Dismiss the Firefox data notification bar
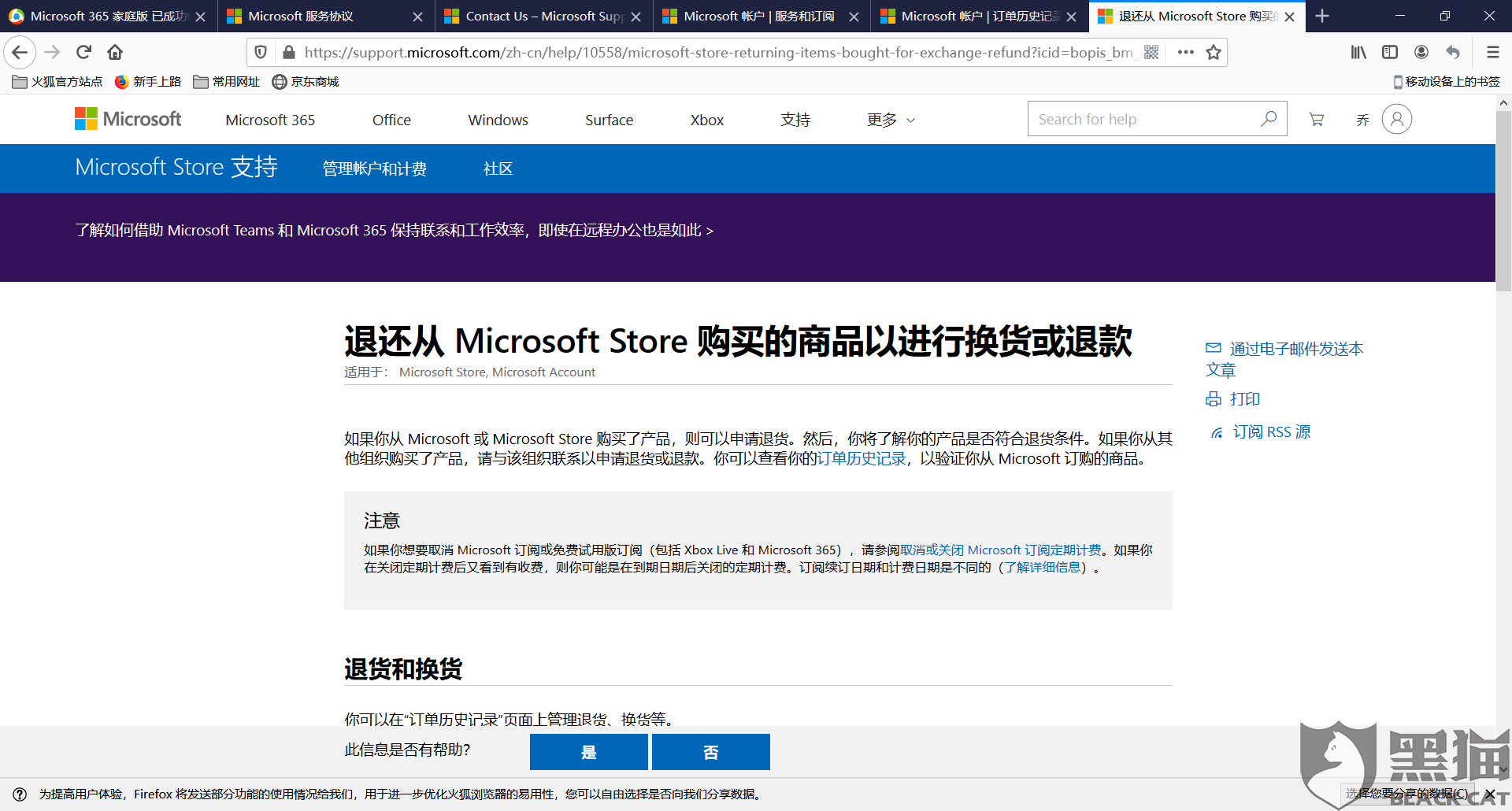This screenshot has height=811, width=1512. point(1490,794)
